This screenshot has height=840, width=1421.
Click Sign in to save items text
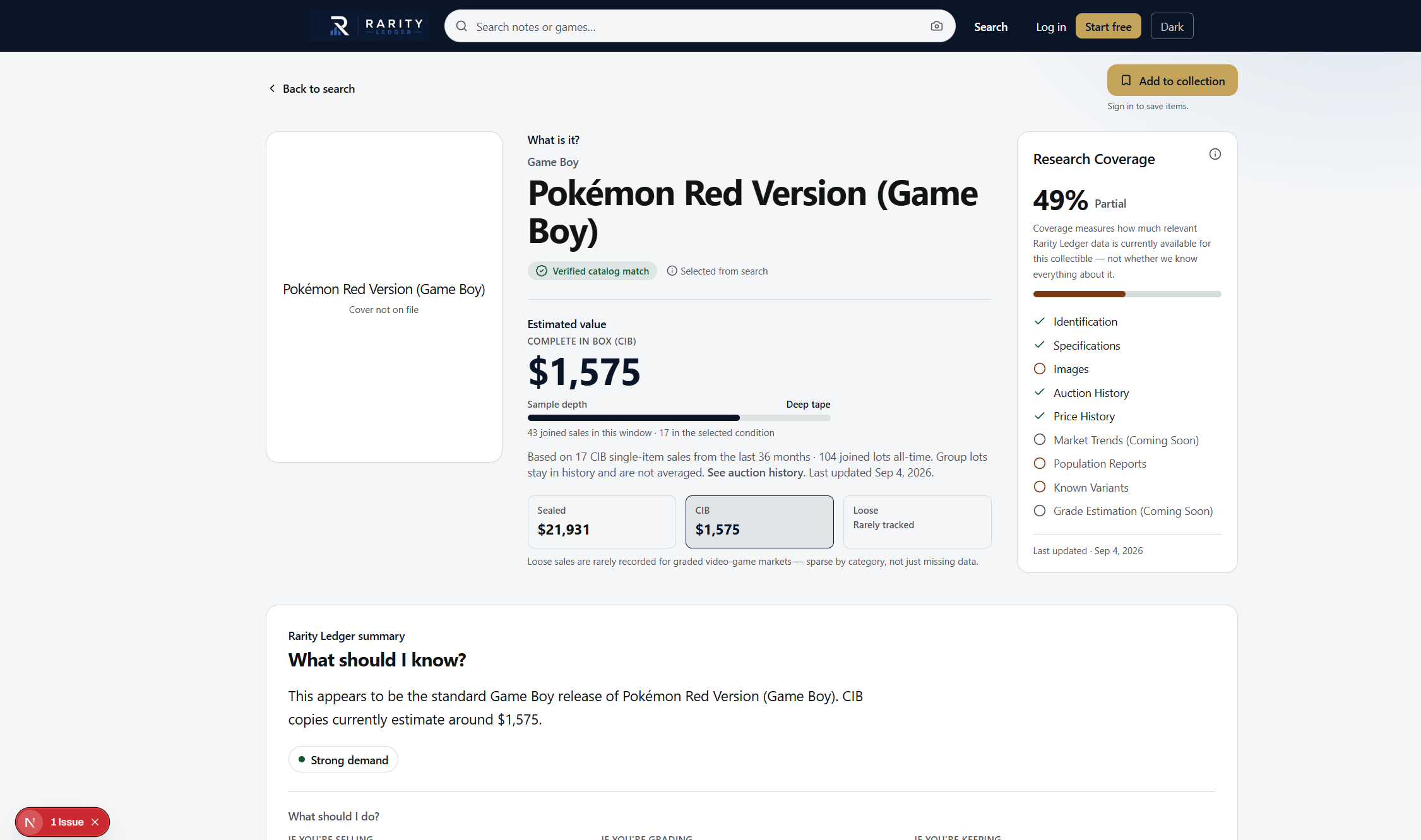point(1147,106)
